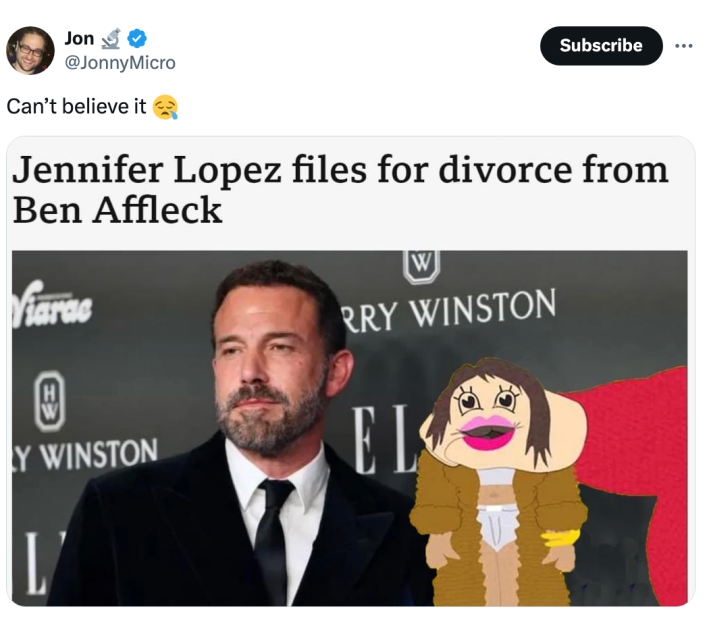Open the three-dot more options menu

684,46
